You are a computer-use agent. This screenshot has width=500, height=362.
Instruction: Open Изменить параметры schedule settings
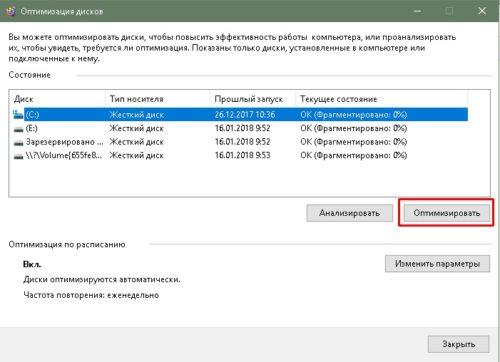pos(437,264)
